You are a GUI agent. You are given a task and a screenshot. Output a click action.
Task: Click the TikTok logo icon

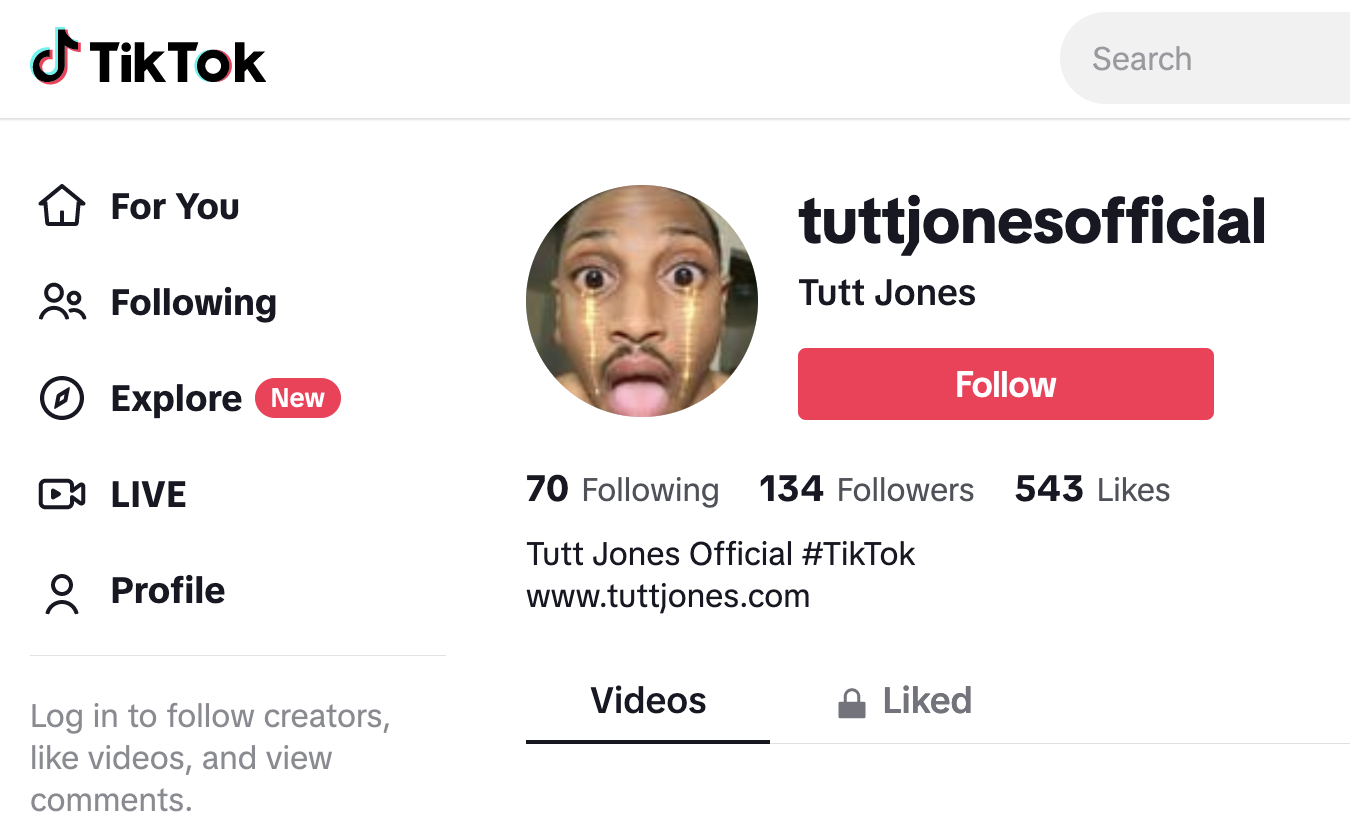pyautogui.click(x=55, y=58)
